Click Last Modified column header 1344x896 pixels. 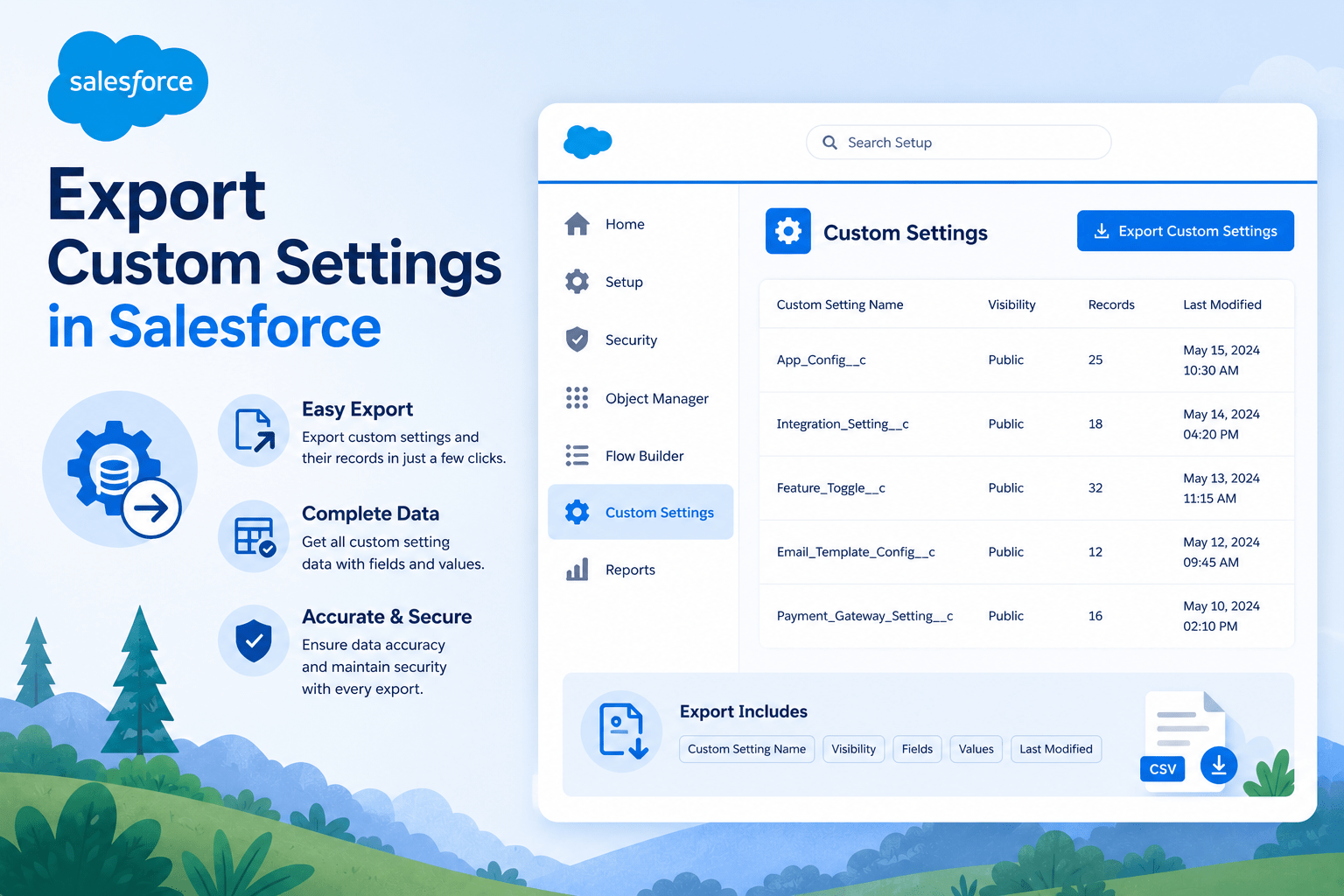point(1222,304)
